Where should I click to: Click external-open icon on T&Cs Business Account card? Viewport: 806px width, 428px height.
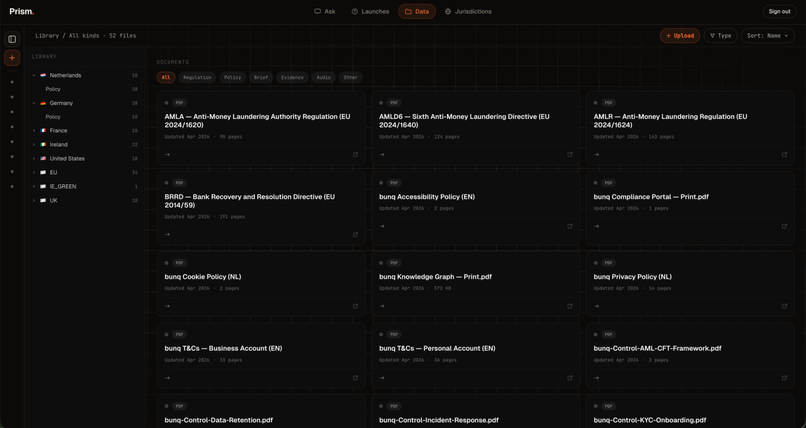tap(355, 378)
